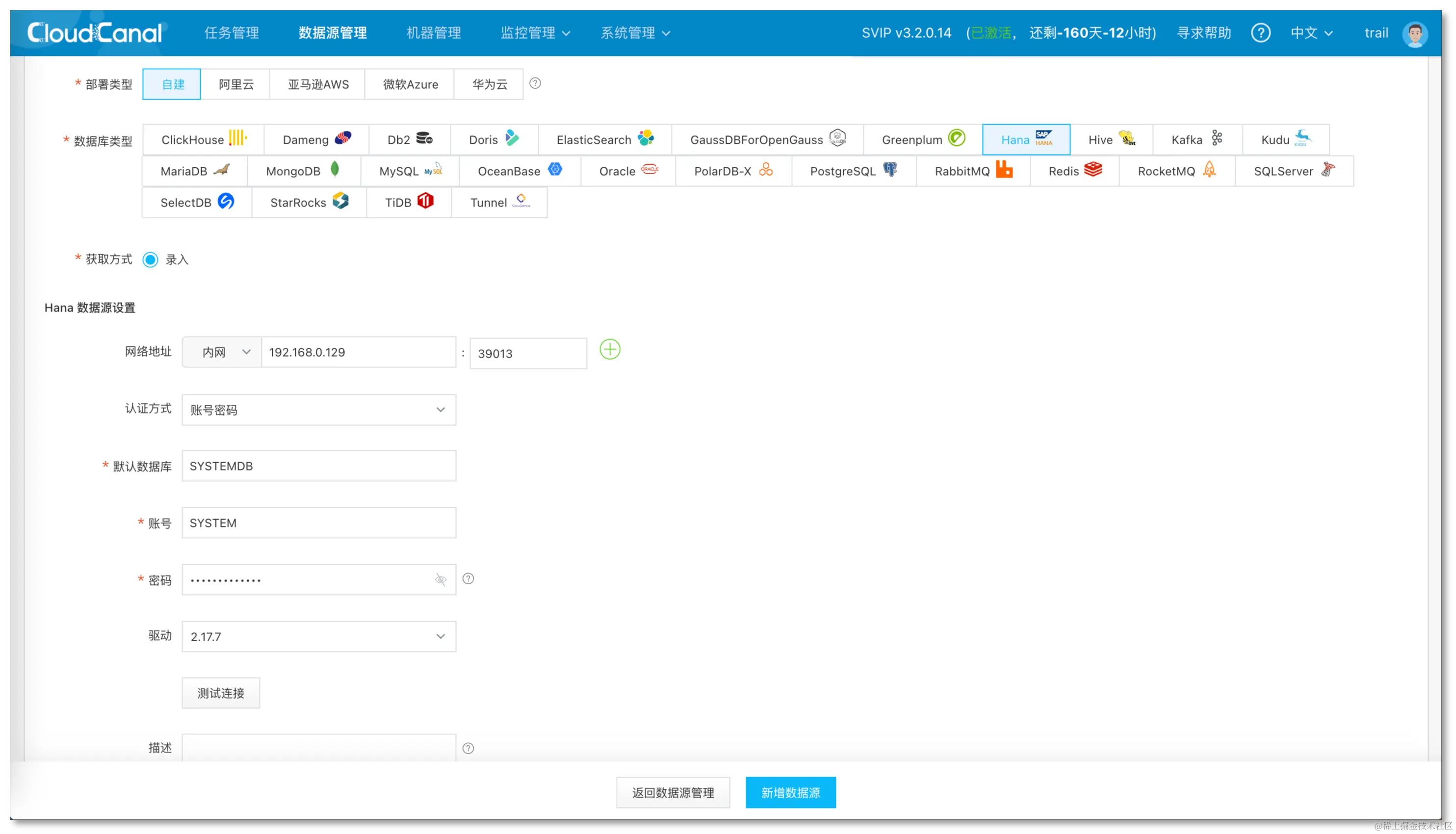The height and width of the screenshot is (834, 1456).
Task: Select Redis database type
Action: point(1074,171)
